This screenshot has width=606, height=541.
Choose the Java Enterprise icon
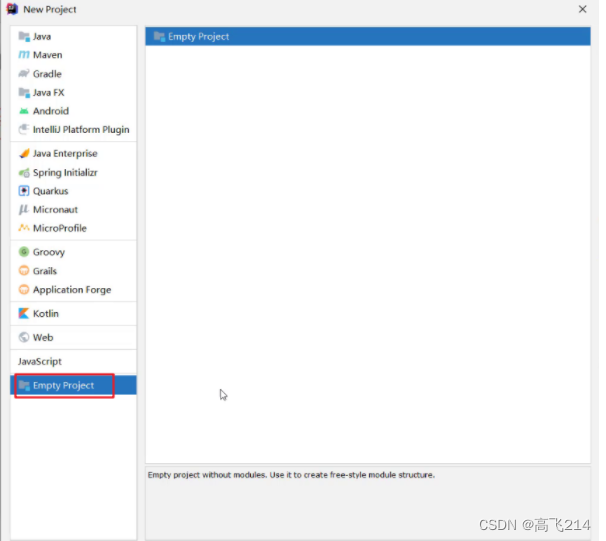pos(24,153)
